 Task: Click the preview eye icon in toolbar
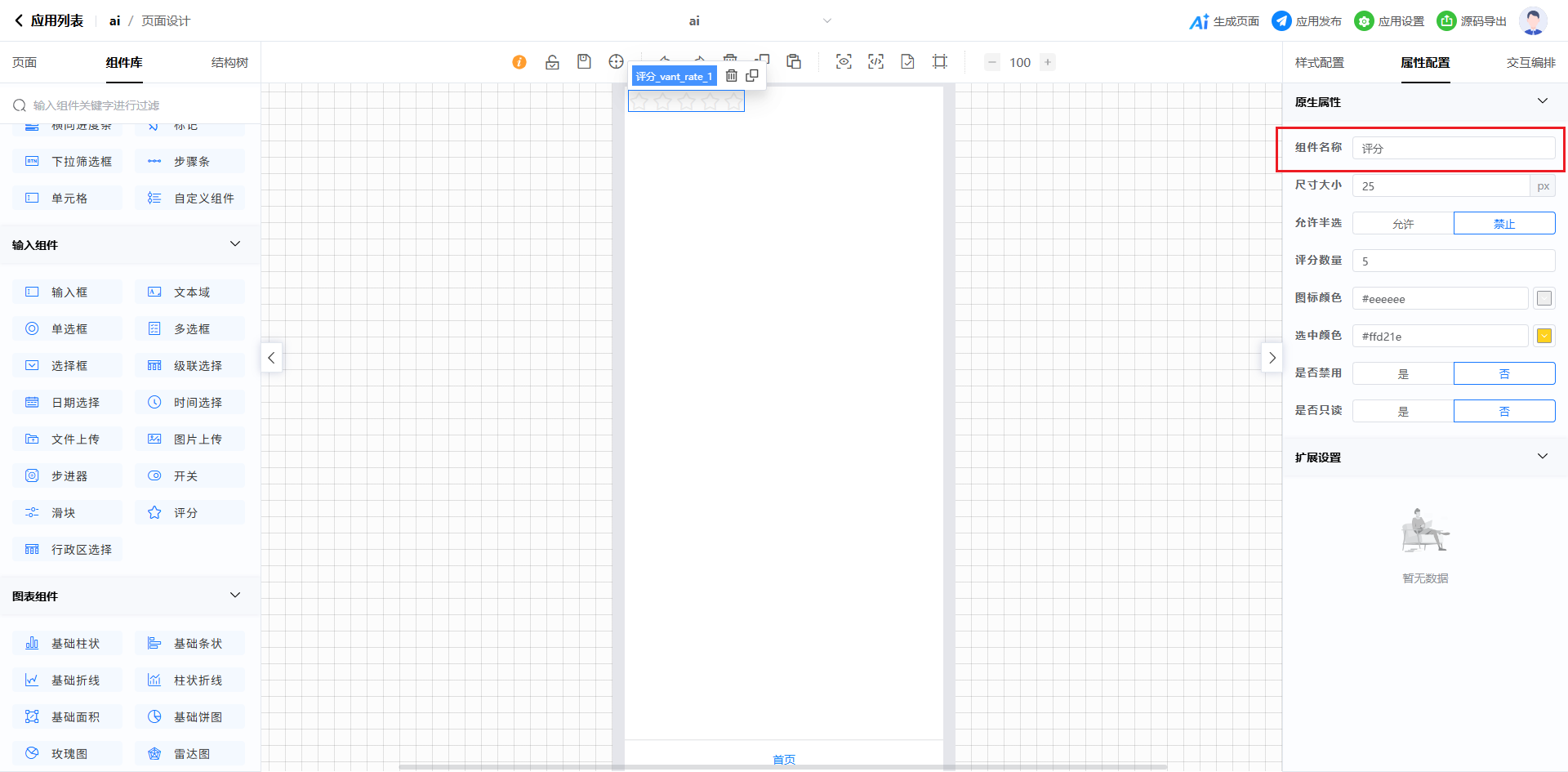(844, 62)
